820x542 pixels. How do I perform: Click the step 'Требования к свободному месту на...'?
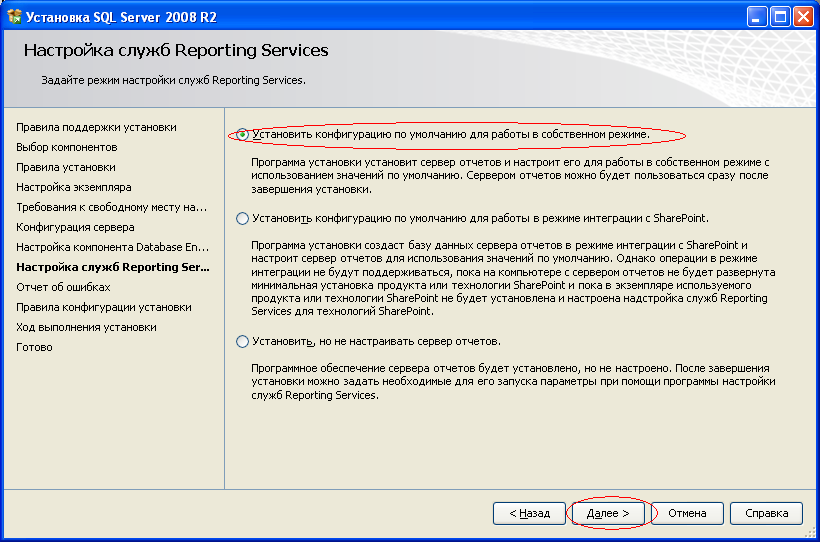111,207
